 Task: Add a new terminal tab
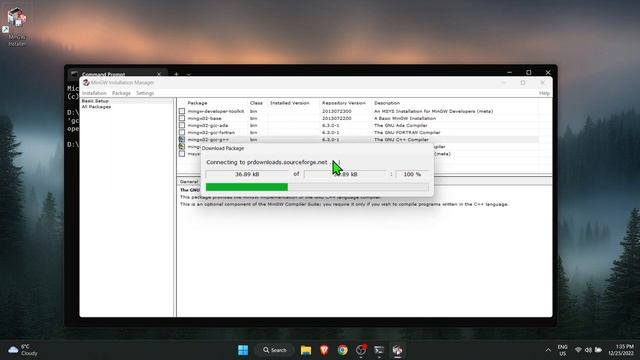(176, 74)
